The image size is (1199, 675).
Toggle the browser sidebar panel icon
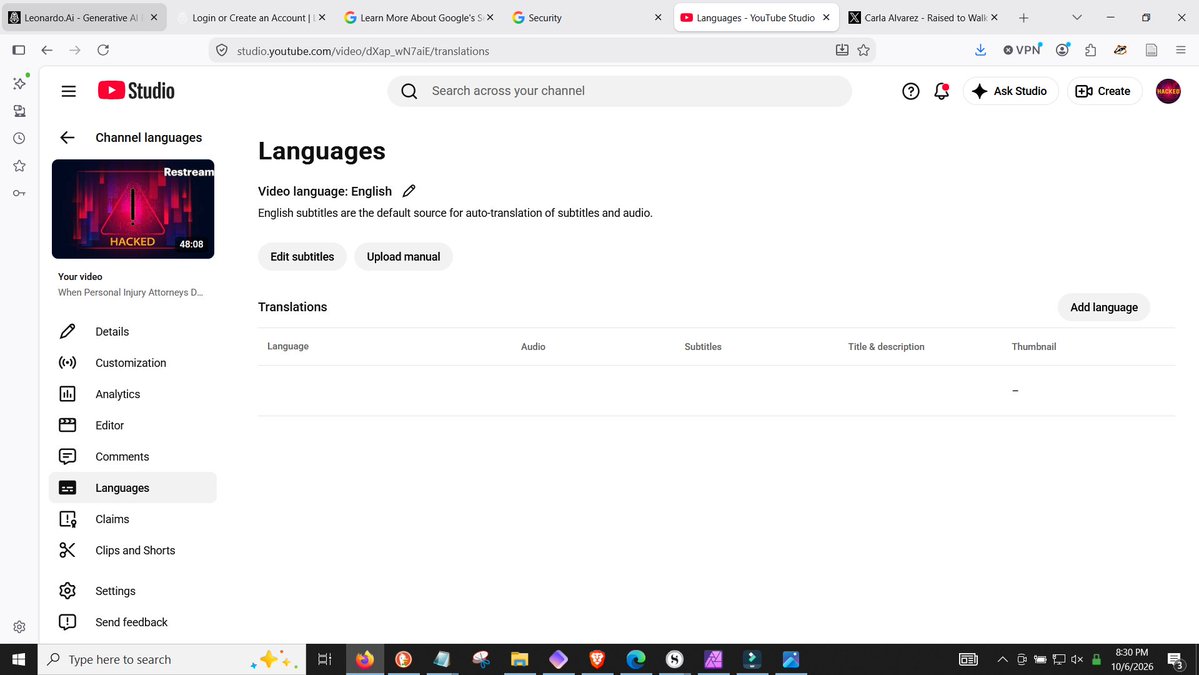[x=19, y=50]
